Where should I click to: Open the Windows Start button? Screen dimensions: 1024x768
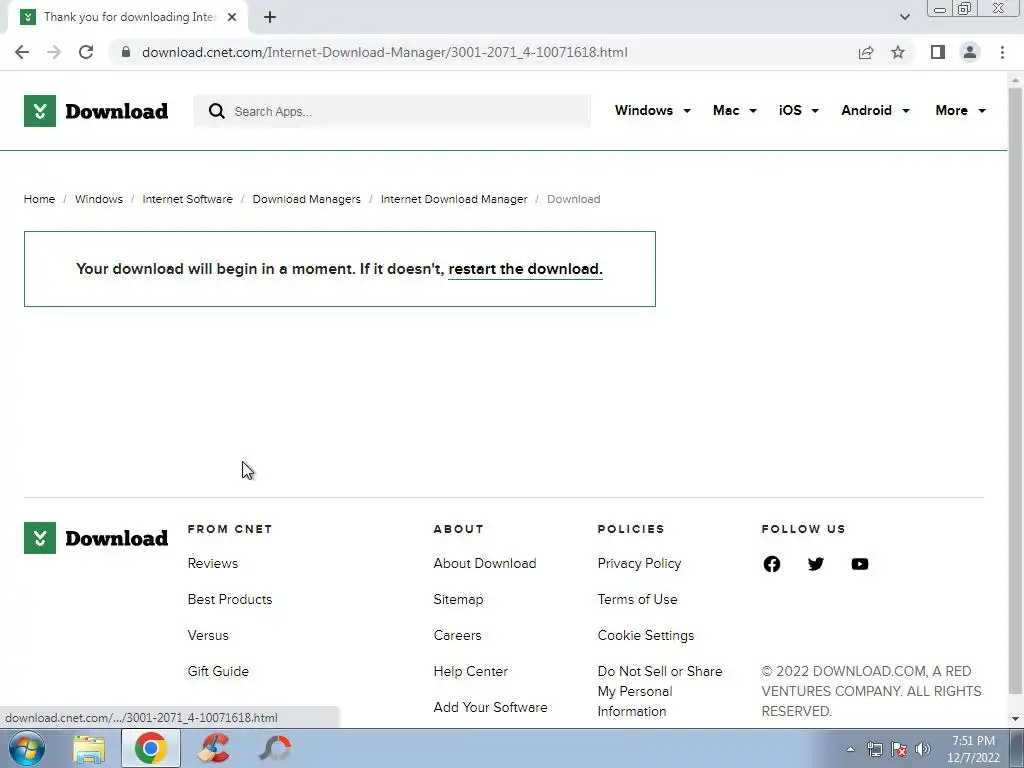point(26,748)
